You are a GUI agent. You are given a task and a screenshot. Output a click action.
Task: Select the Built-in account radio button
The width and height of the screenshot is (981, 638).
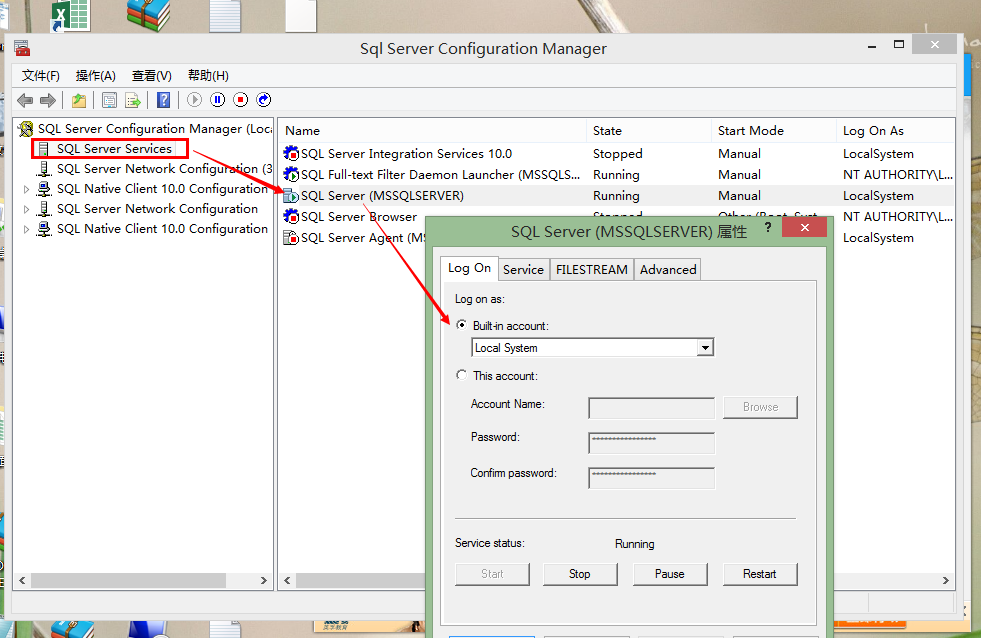[x=461, y=325]
